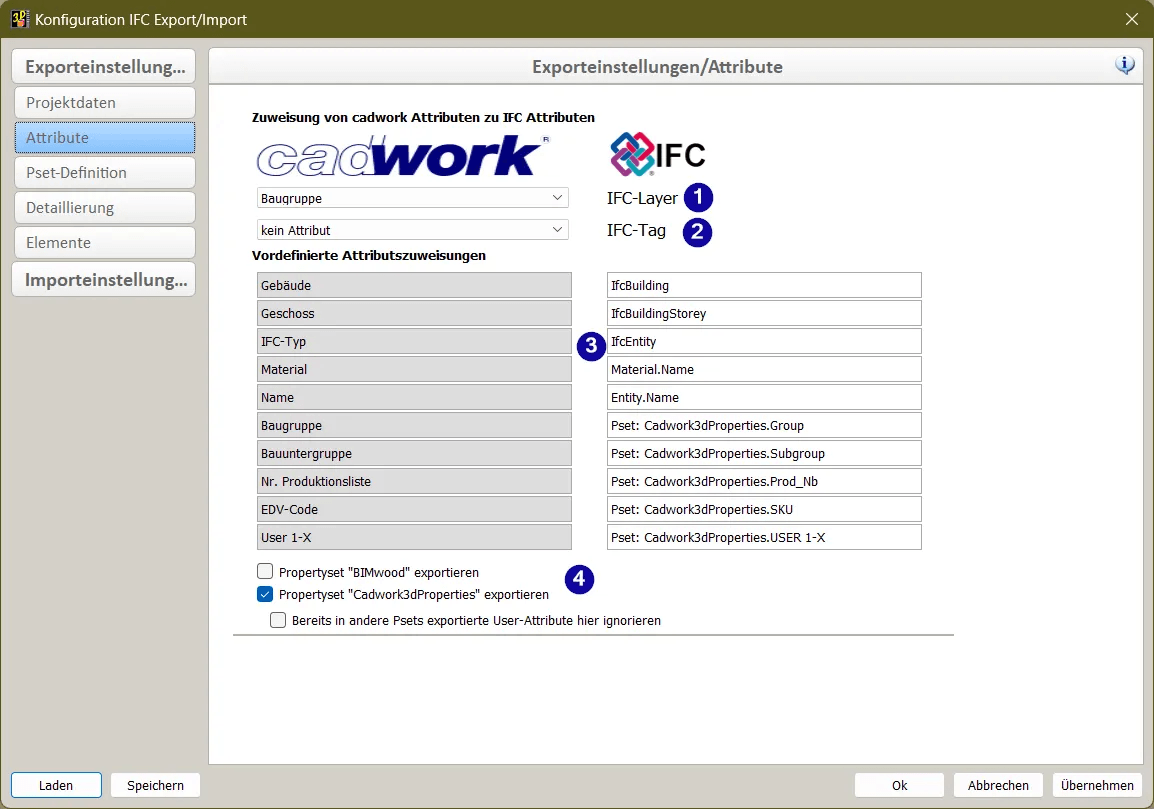Viewport: 1154px width, 809px height.
Task: Click the IfcBuildingStorey input field
Action: (763, 313)
